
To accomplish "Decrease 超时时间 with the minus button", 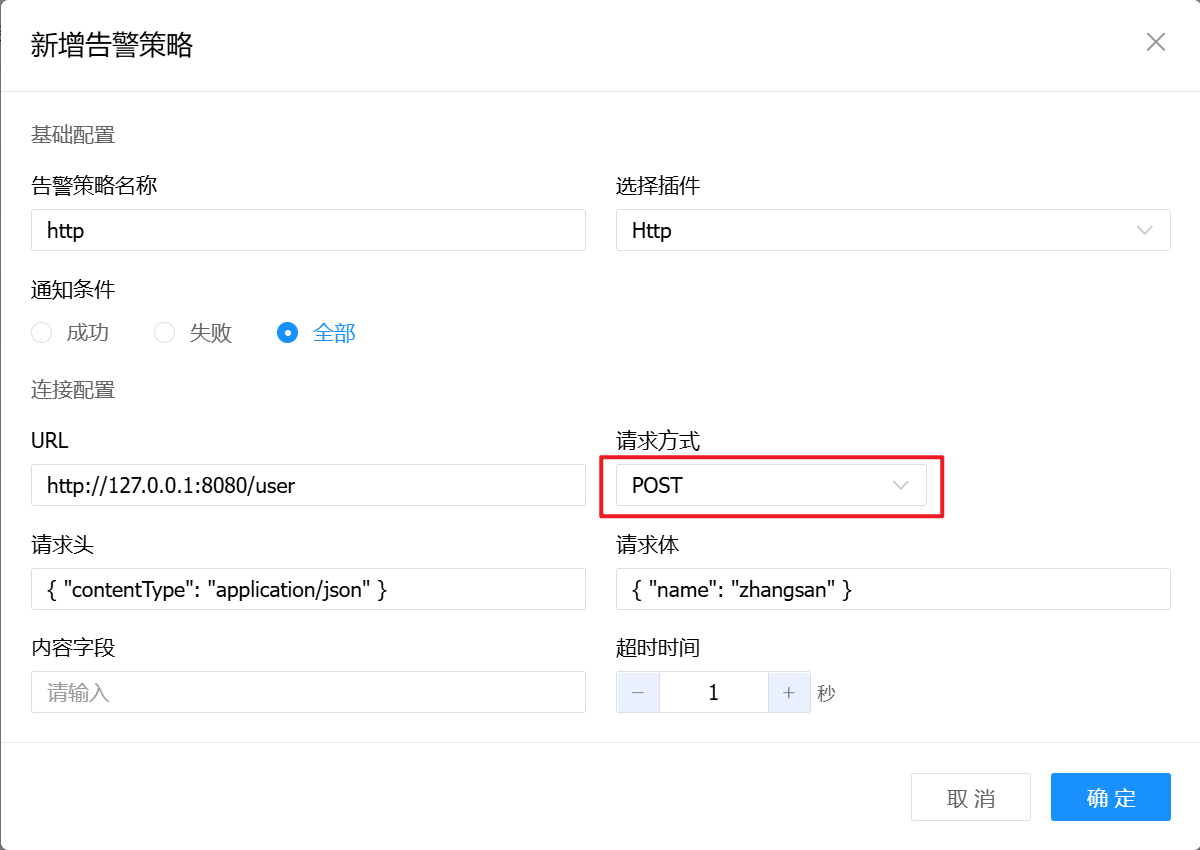I will click(638, 692).
